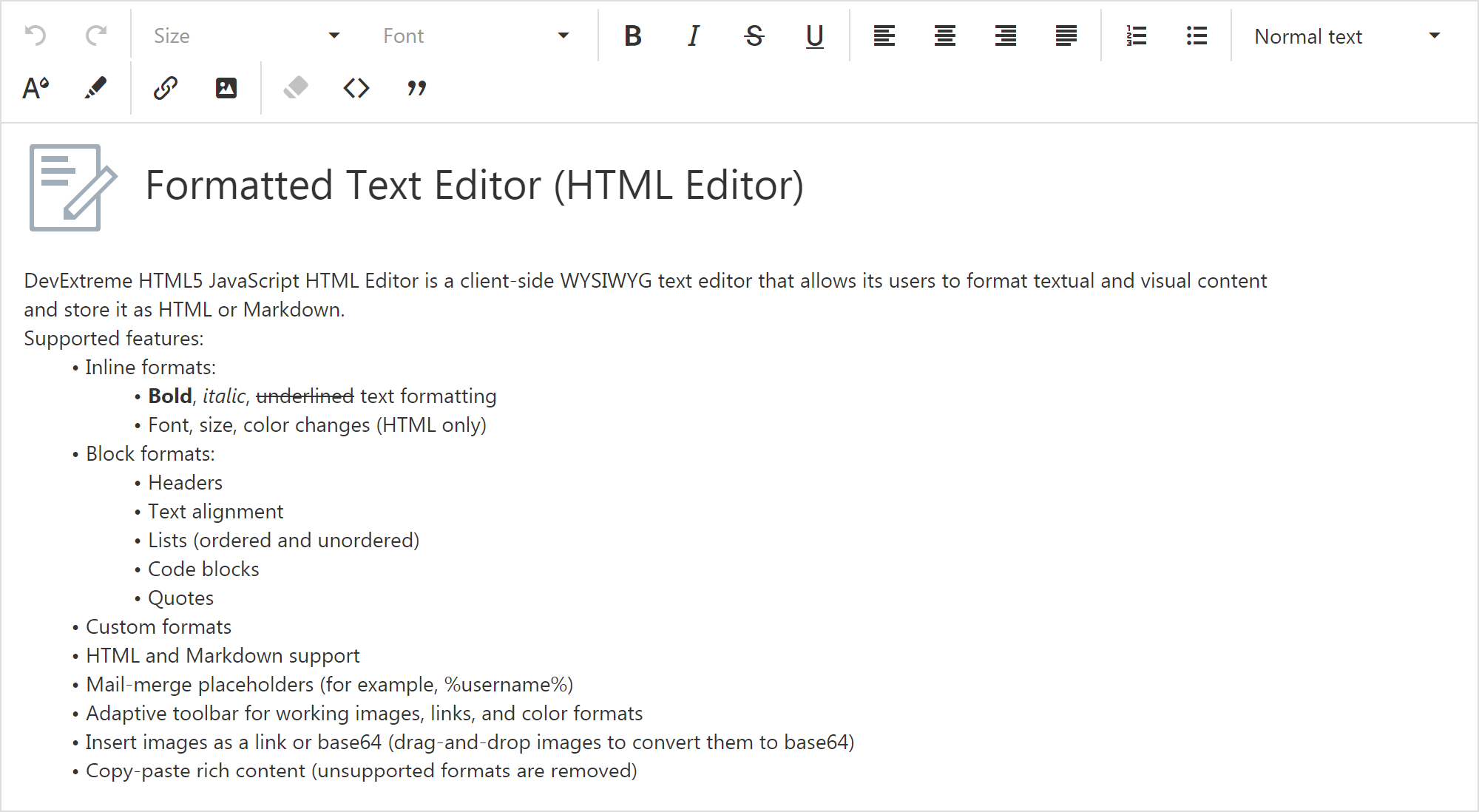The height and width of the screenshot is (812, 1479).
Task: Open the background highlight color picker
Action: [96, 89]
